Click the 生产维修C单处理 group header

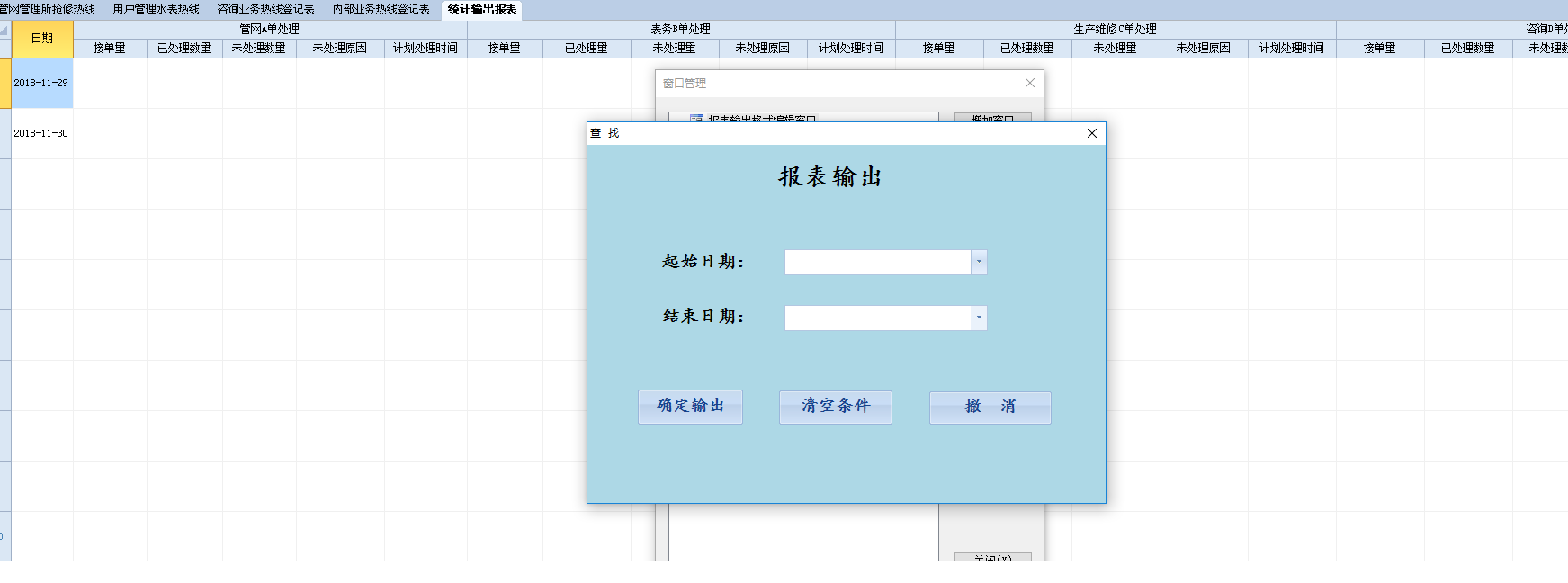point(1116,29)
